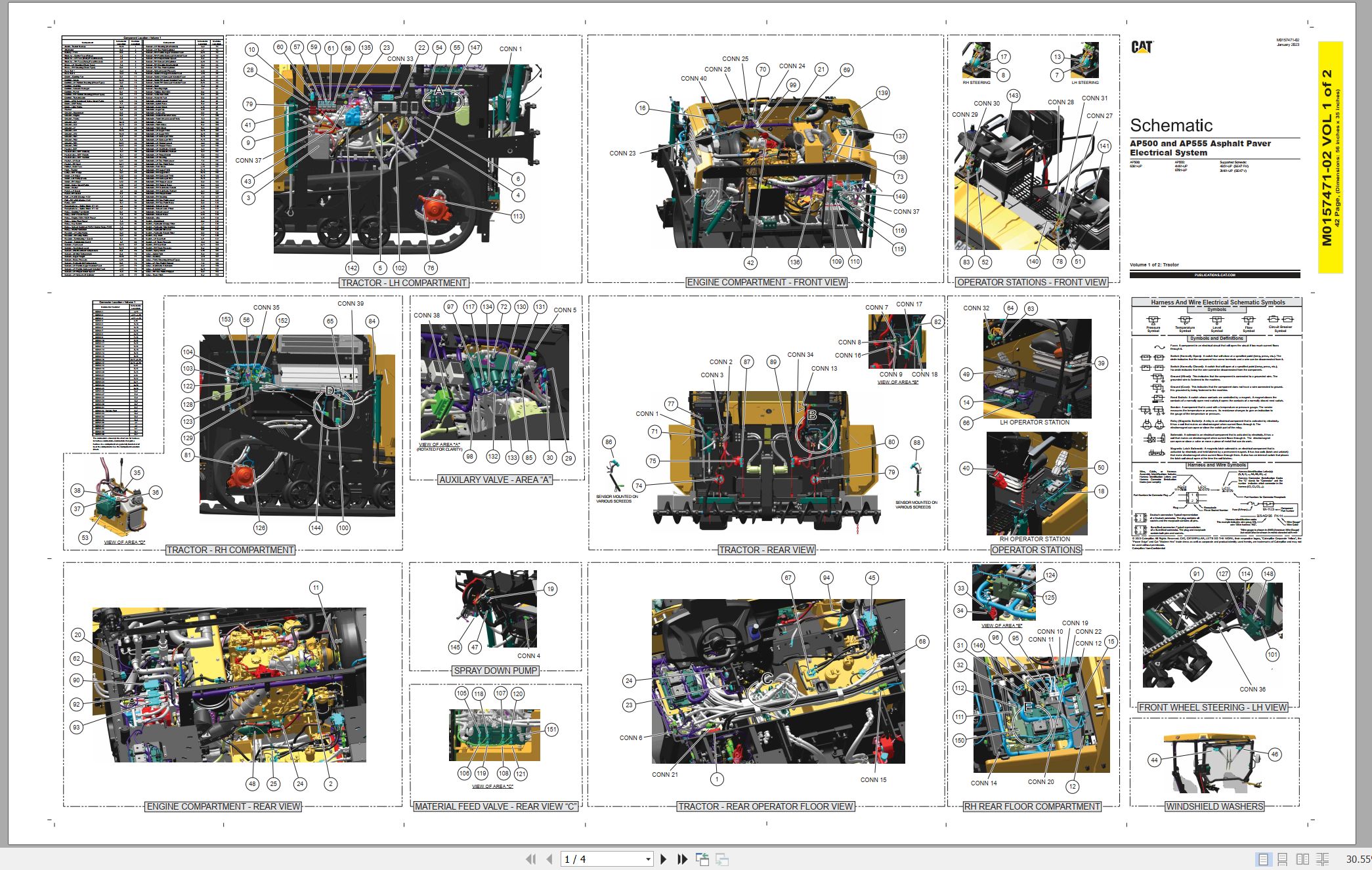Click the 'CONN 25' connector label
This screenshot has width=1372, height=870.
pos(735,59)
